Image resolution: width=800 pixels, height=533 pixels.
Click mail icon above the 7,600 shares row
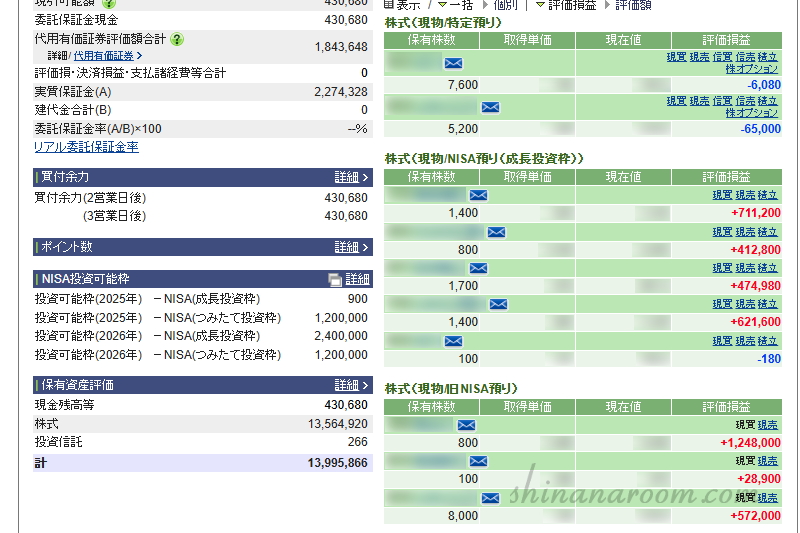click(453, 63)
